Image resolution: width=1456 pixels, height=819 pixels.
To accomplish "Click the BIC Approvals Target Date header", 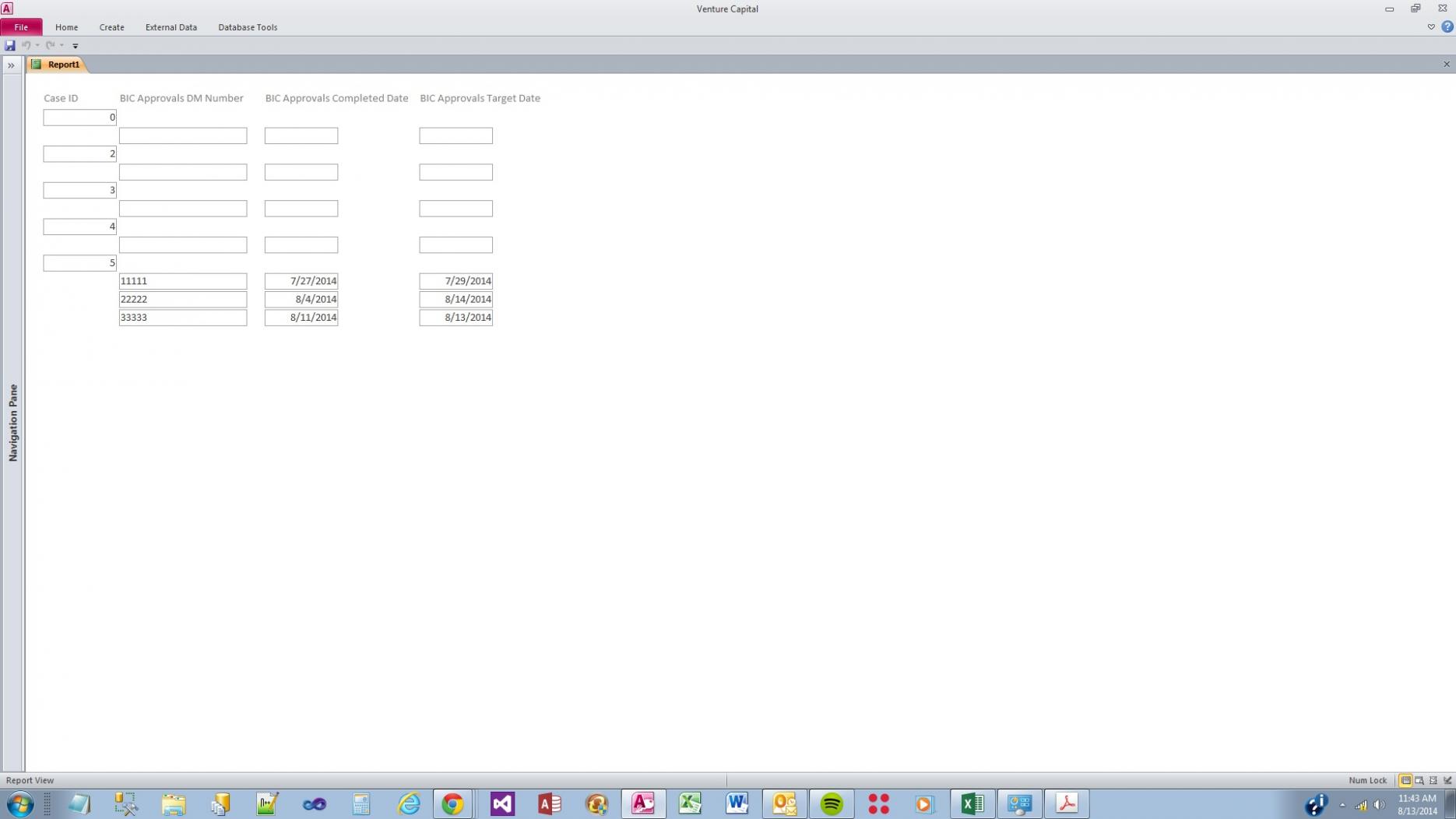I will click(x=480, y=98).
